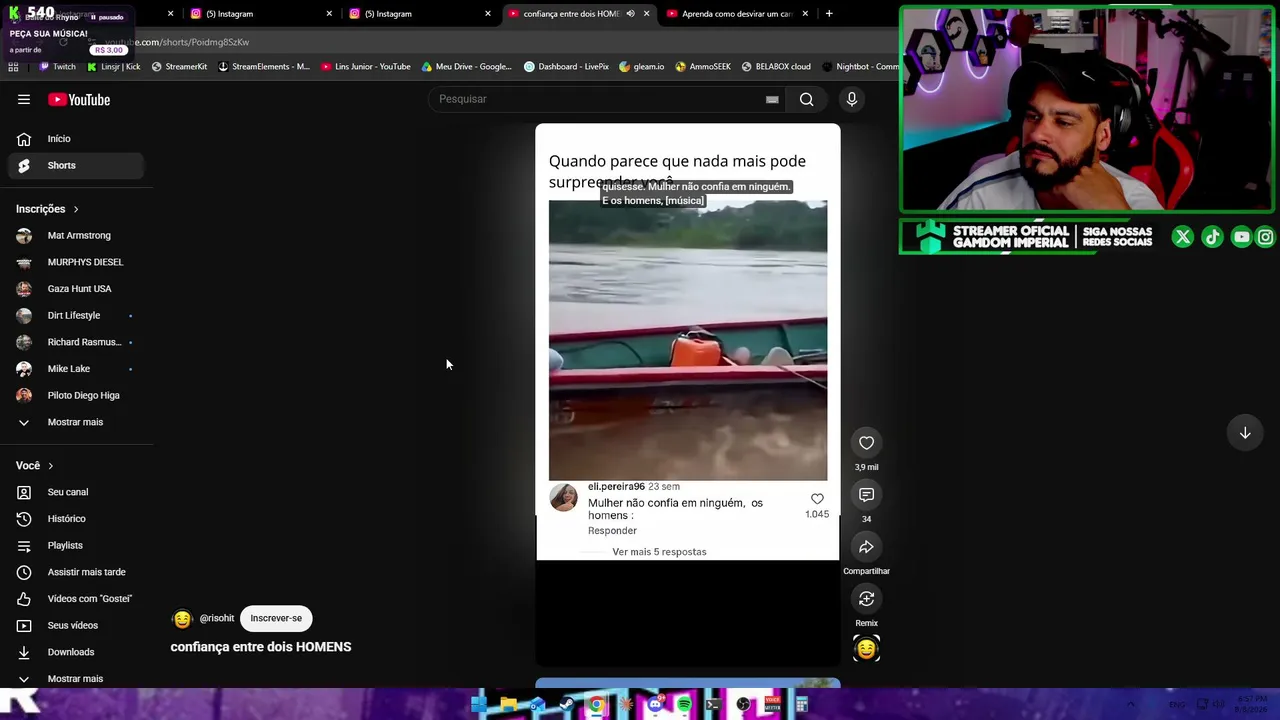1280x720 pixels.
Task: Open Mat Armstrong subscription channel
Action: pyautogui.click(x=75, y=236)
